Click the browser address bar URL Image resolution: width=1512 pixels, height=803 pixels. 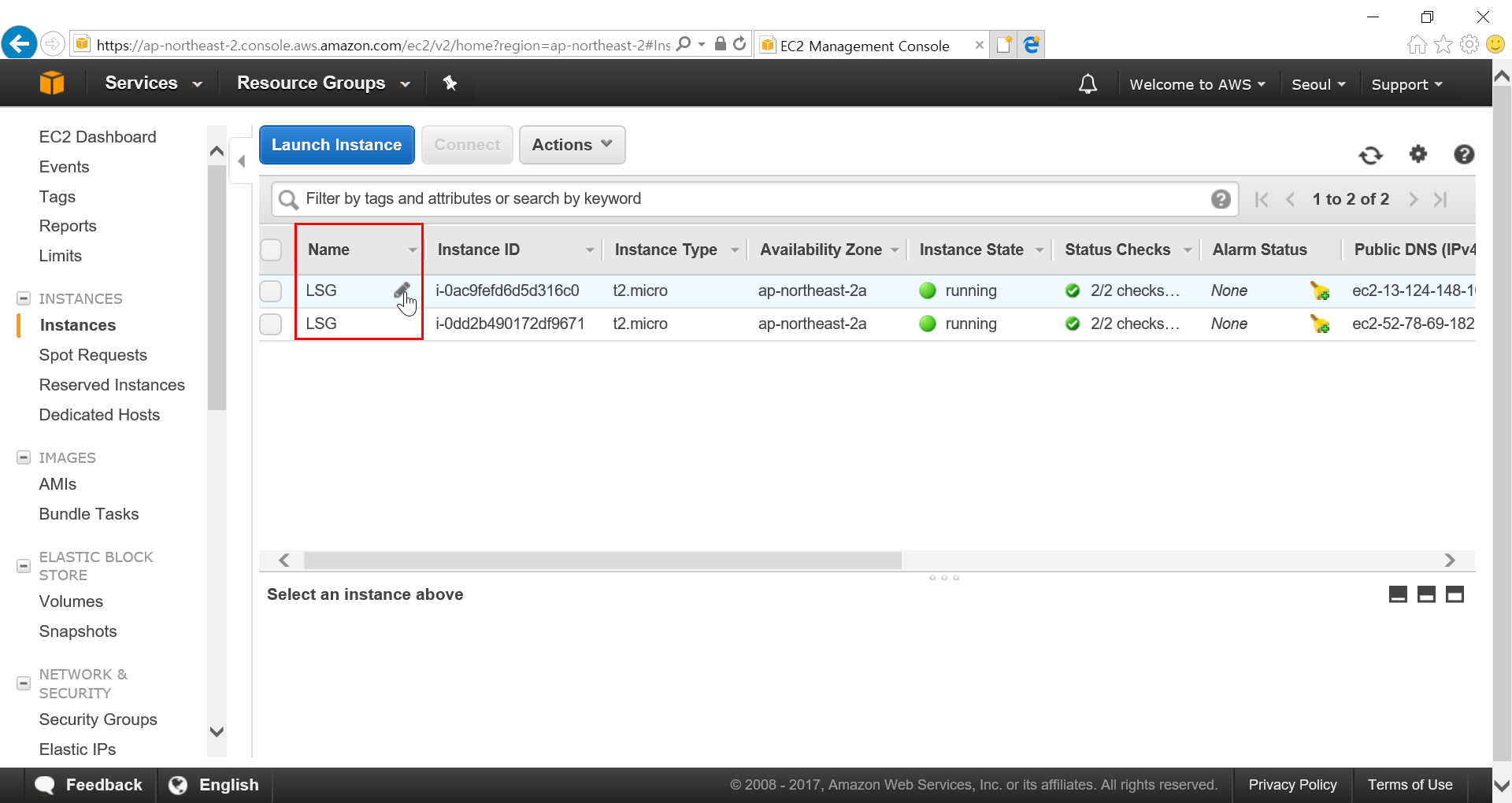pos(383,45)
